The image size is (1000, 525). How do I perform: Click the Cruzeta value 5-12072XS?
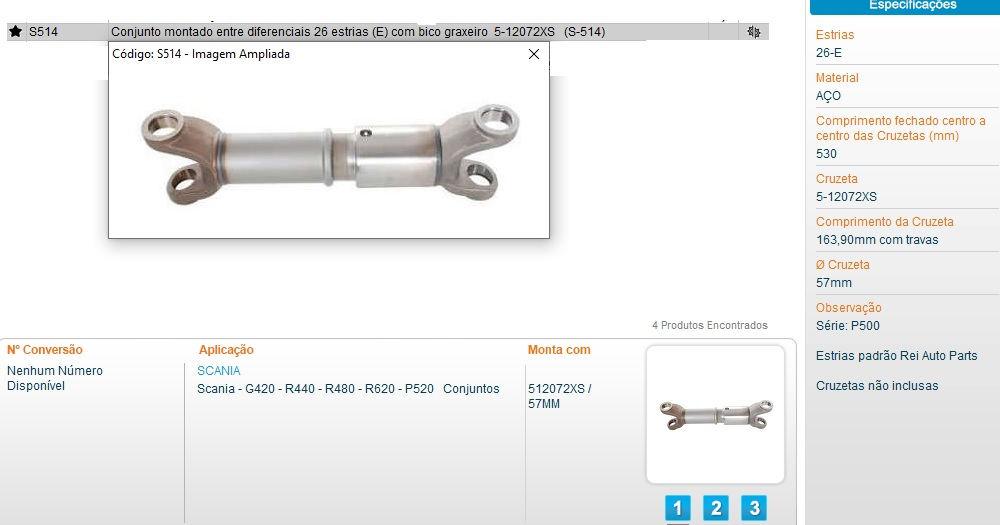pyautogui.click(x=846, y=196)
